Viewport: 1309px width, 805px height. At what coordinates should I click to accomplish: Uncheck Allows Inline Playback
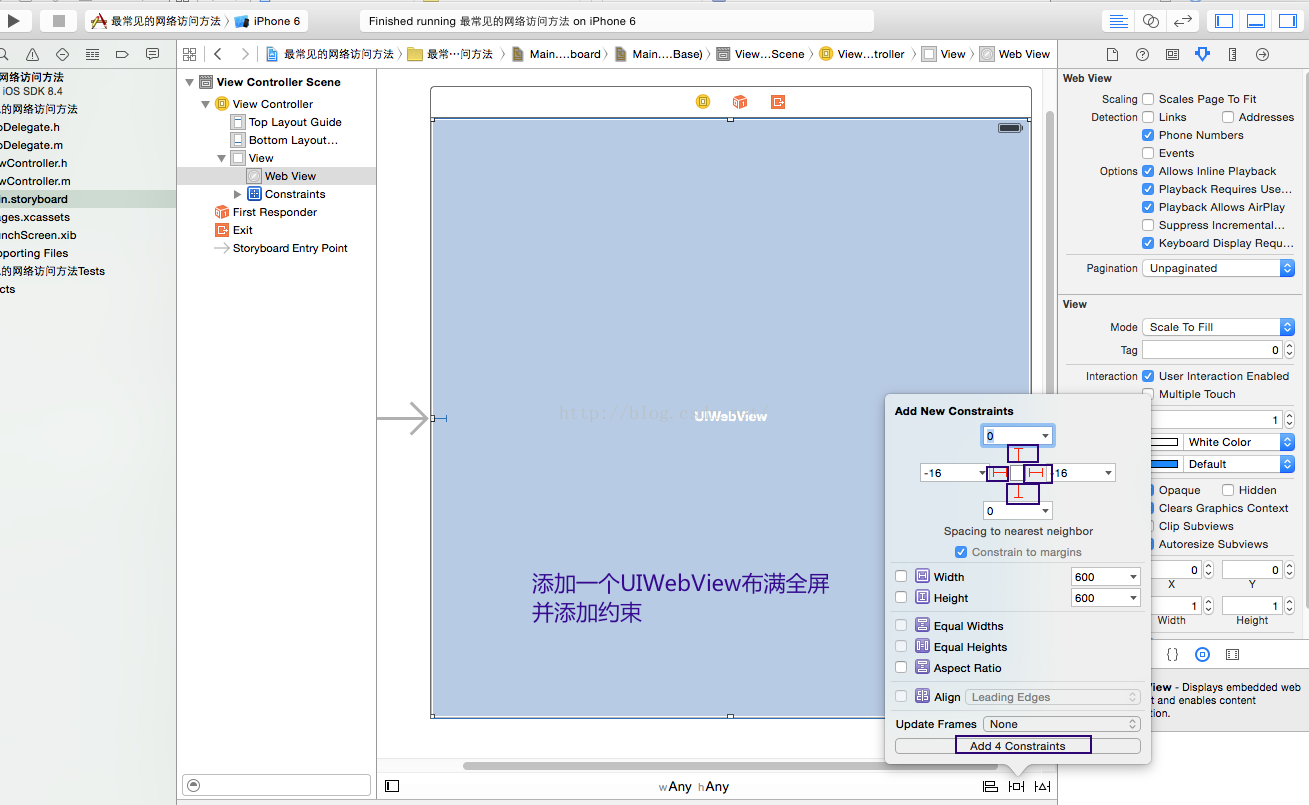[x=1148, y=171]
